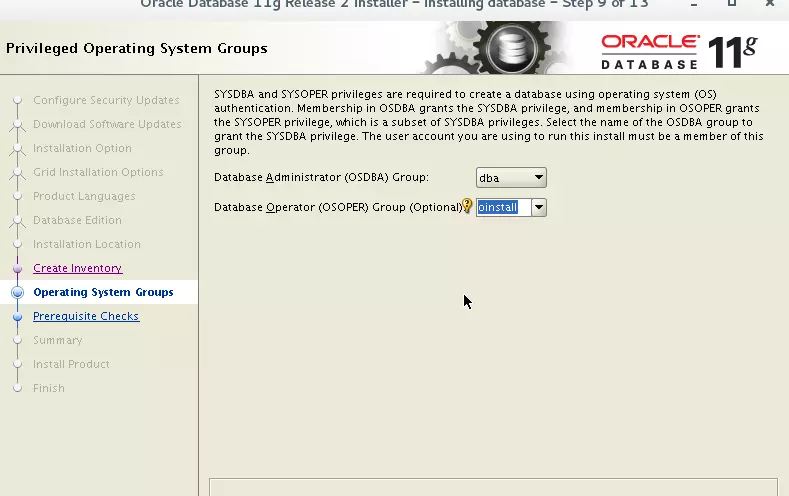Minimize the Oracle installer window
The height and width of the screenshot is (496, 789).
(x=694, y=4)
